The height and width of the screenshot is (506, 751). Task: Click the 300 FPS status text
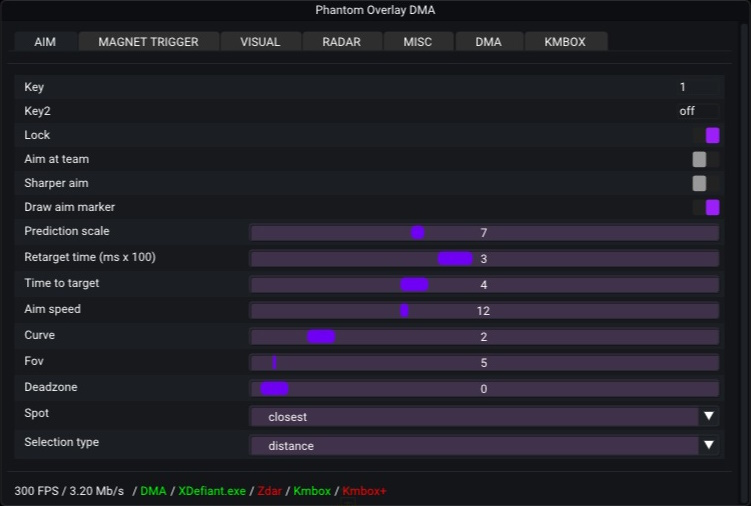[36, 491]
